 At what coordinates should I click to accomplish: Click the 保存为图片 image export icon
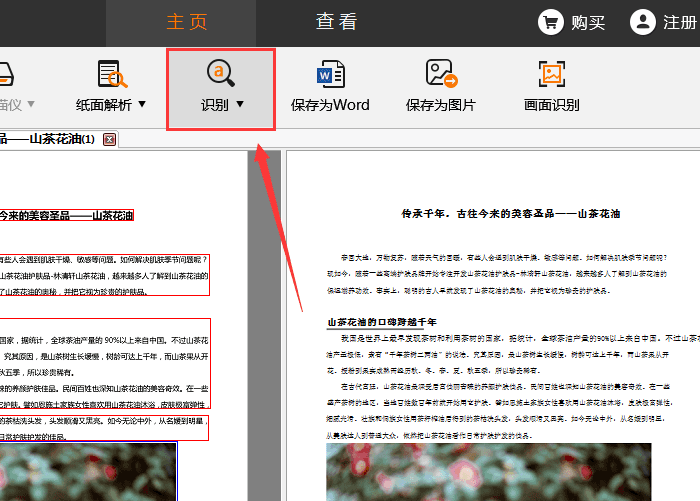coord(441,74)
